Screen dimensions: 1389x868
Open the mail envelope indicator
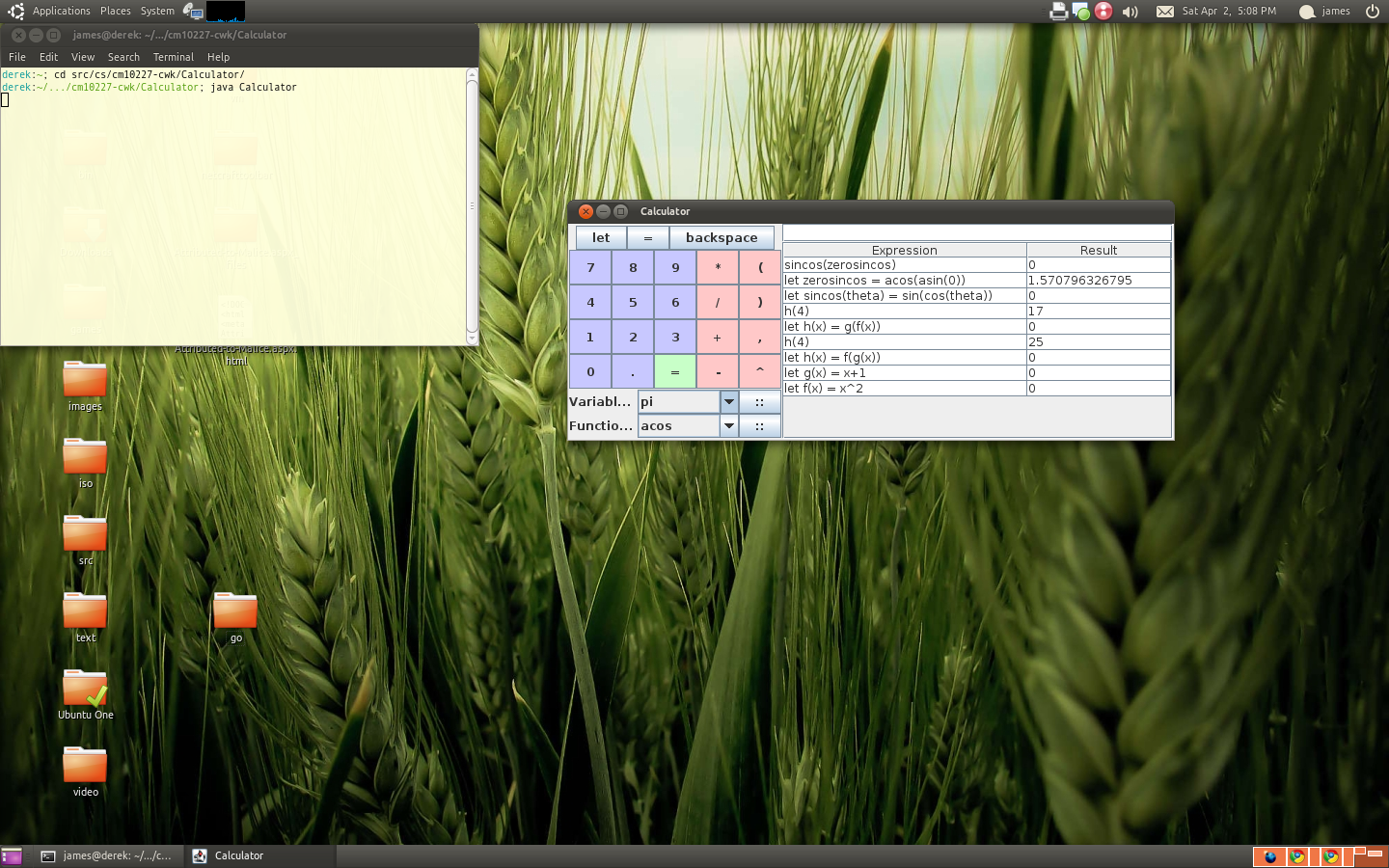click(x=1164, y=12)
